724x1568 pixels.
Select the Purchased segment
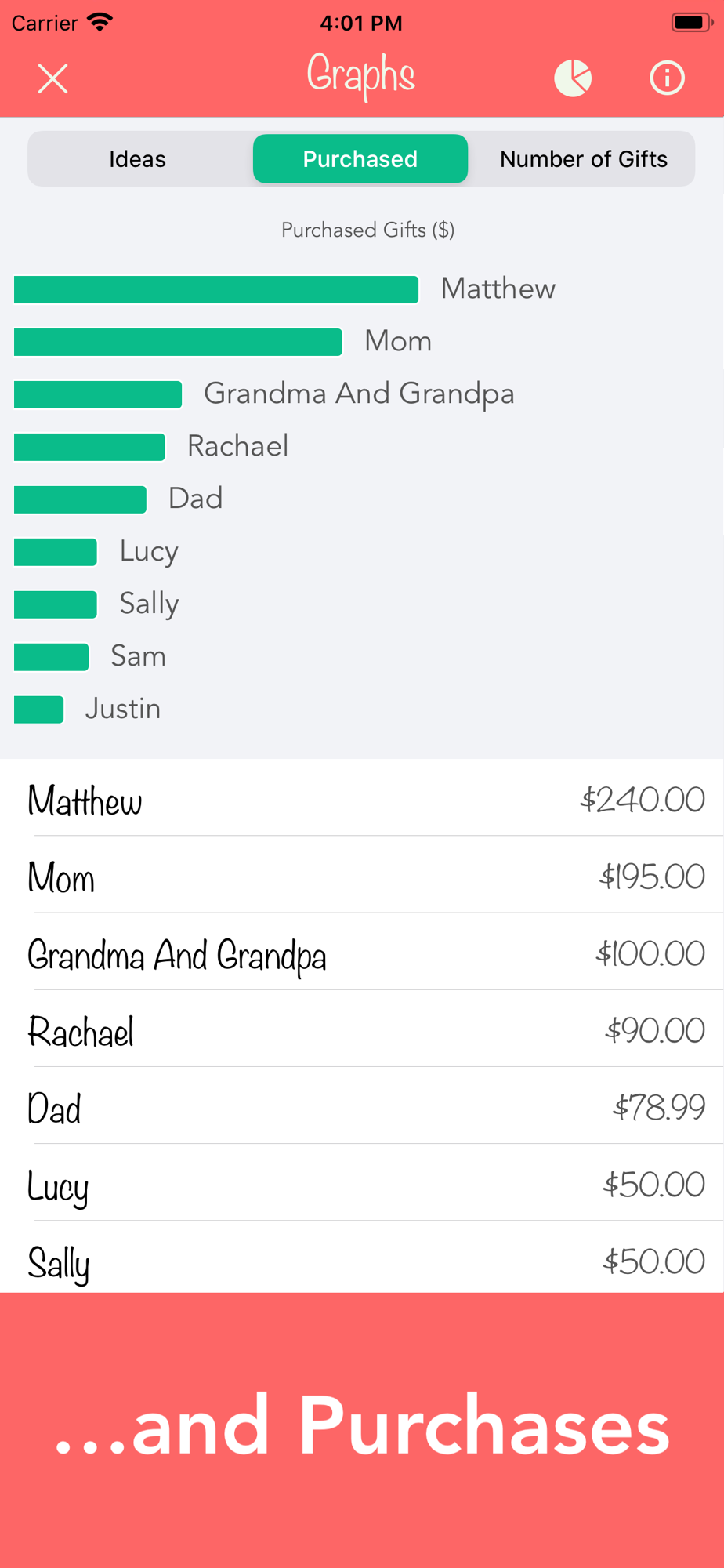[x=360, y=159]
